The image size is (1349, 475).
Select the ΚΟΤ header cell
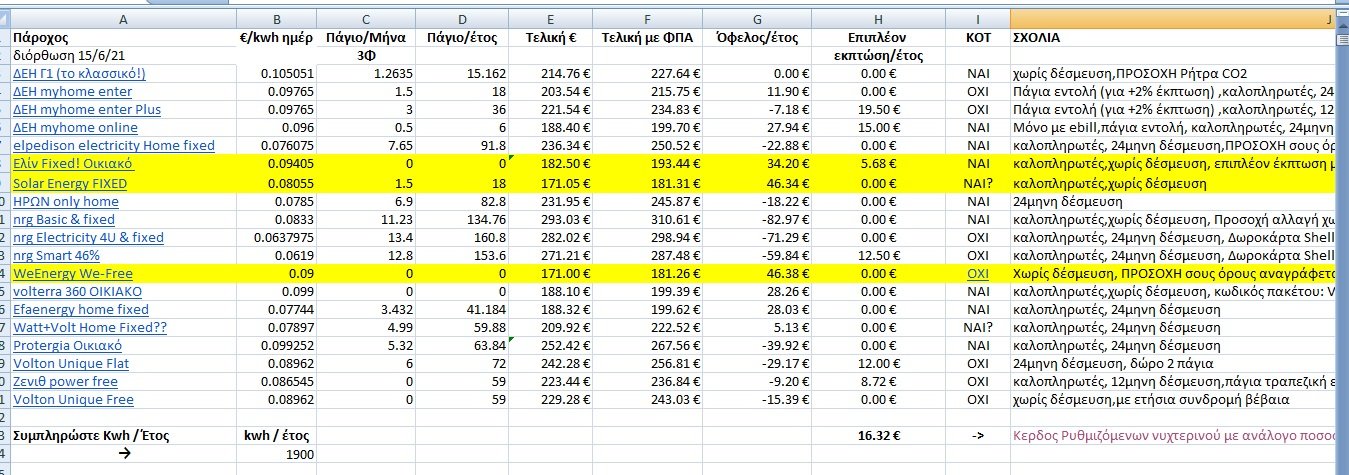[x=978, y=38]
